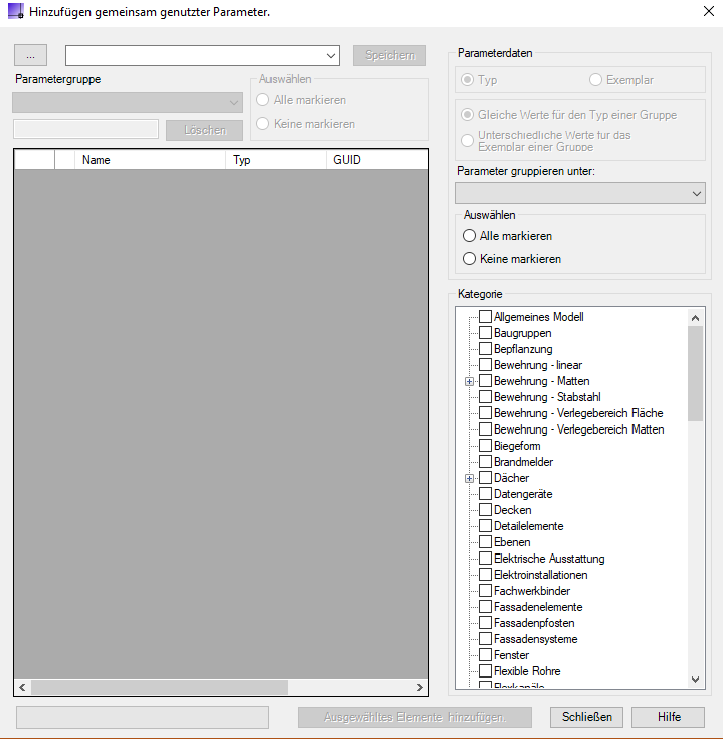Check the Flexible Rohre category

485,671
